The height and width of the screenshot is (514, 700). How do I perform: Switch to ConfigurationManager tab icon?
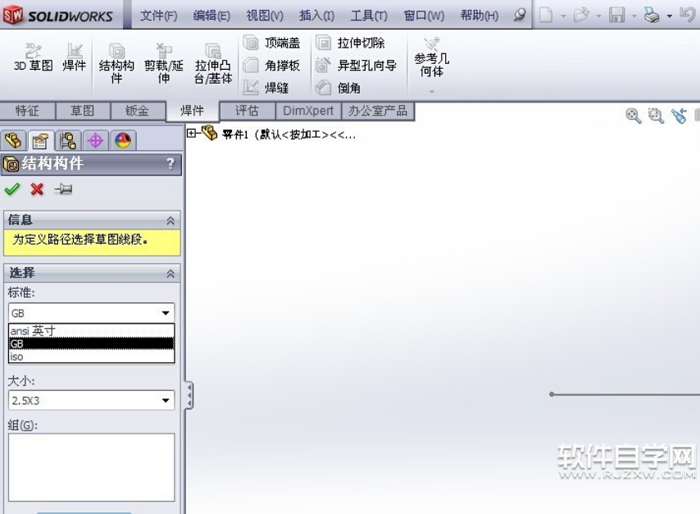click(x=68, y=141)
